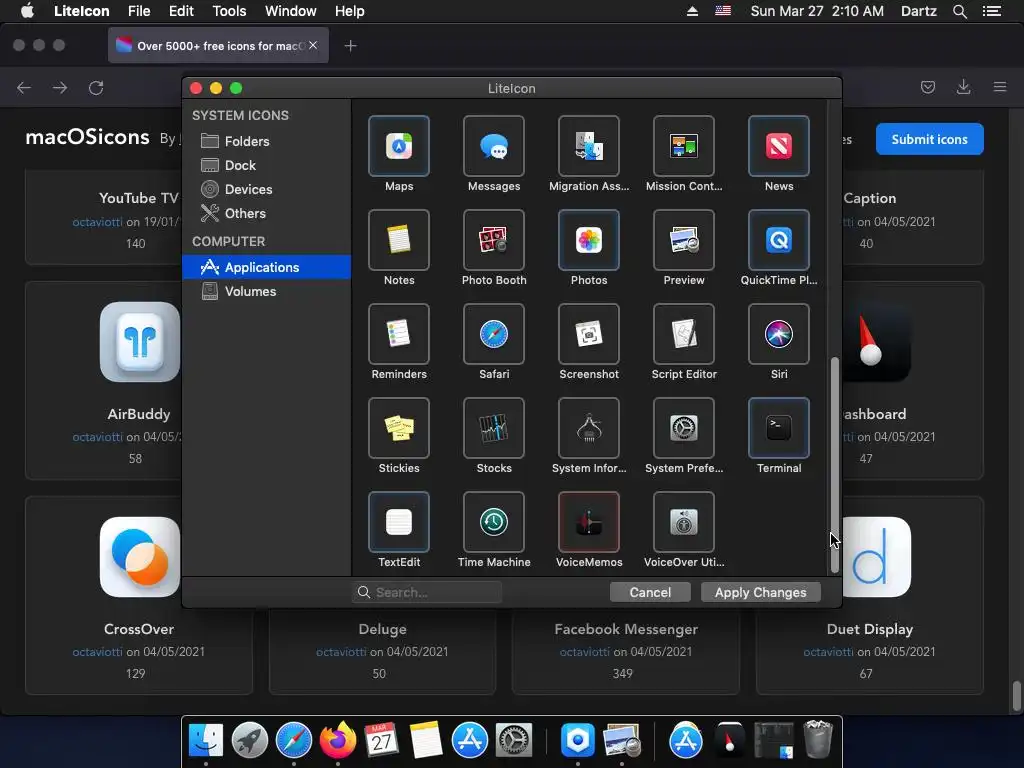Click the Safari icon in LiteIcon grid
The width and height of the screenshot is (1024, 768).
494,334
